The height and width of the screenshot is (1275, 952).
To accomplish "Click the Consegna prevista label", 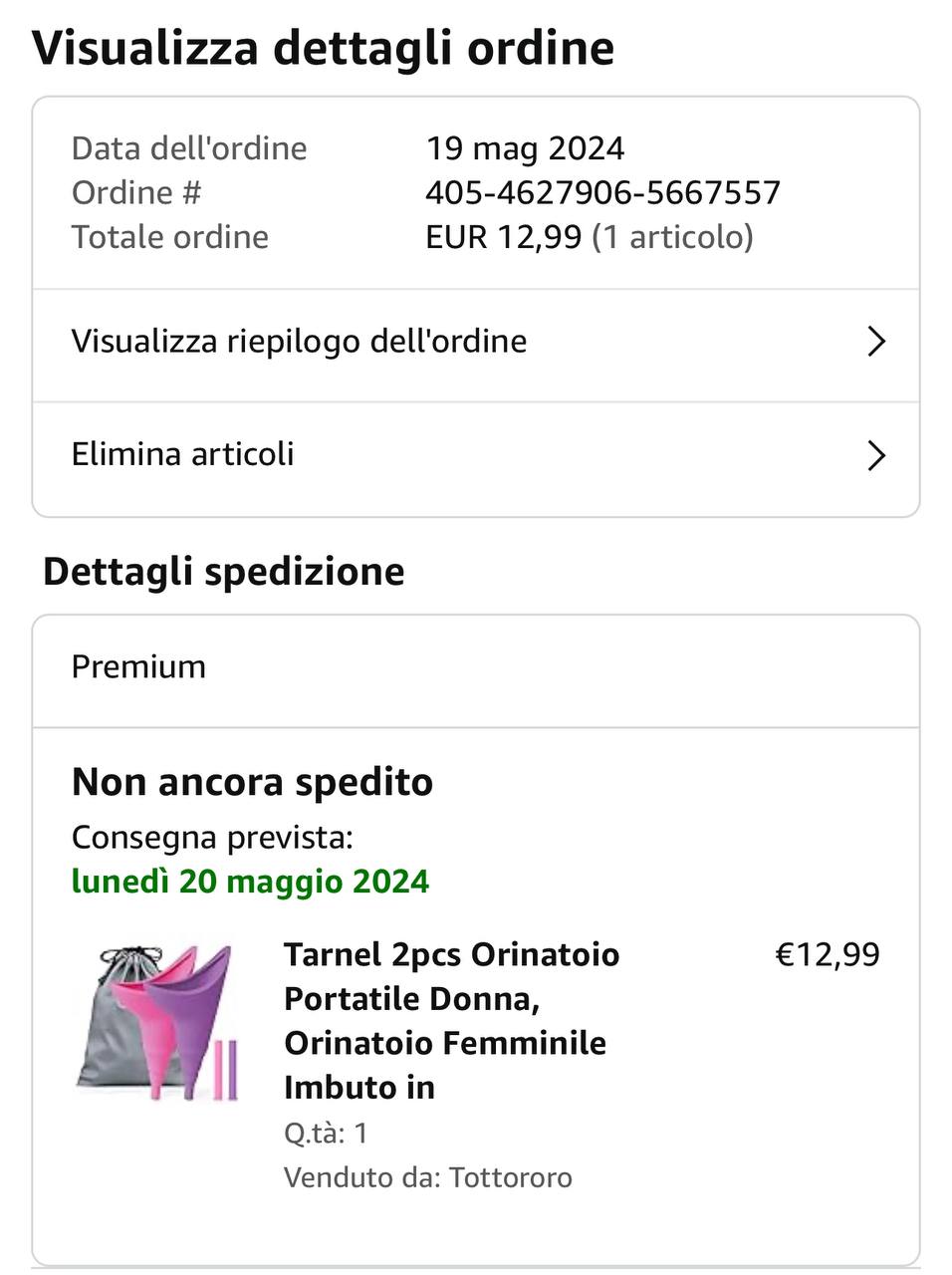I will pyautogui.click(x=212, y=838).
